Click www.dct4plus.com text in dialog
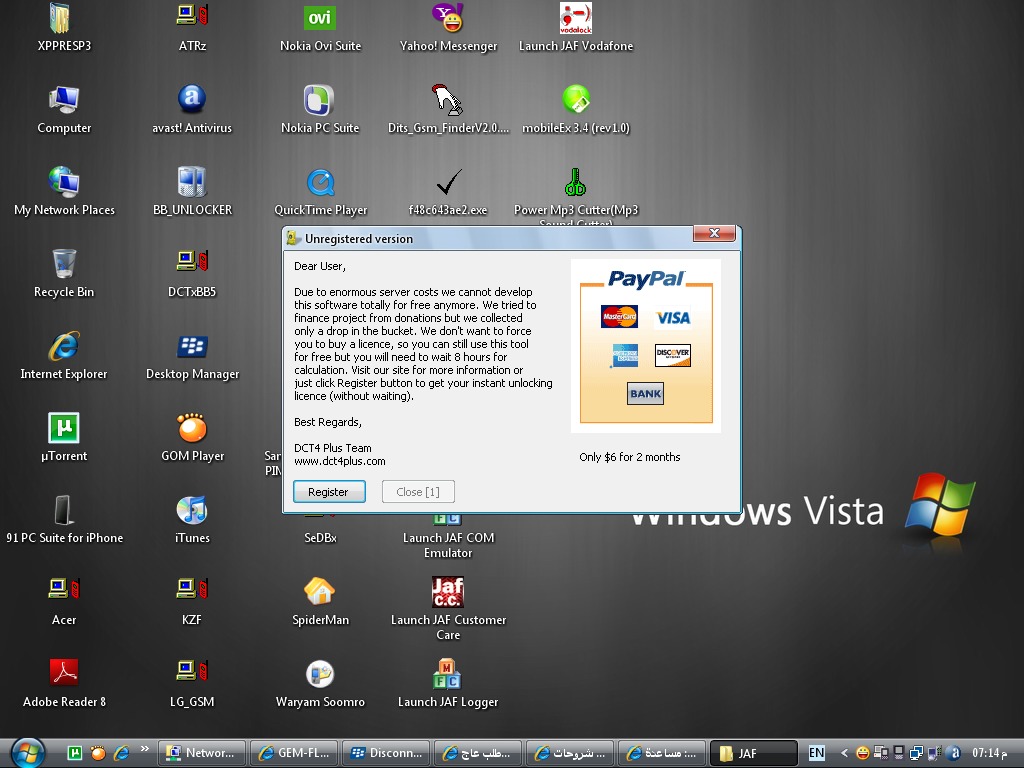 (x=340, y=461)
